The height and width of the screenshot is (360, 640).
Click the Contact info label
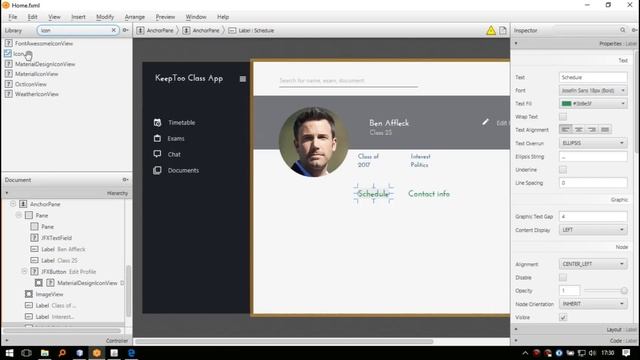click(x=429, y=194)
